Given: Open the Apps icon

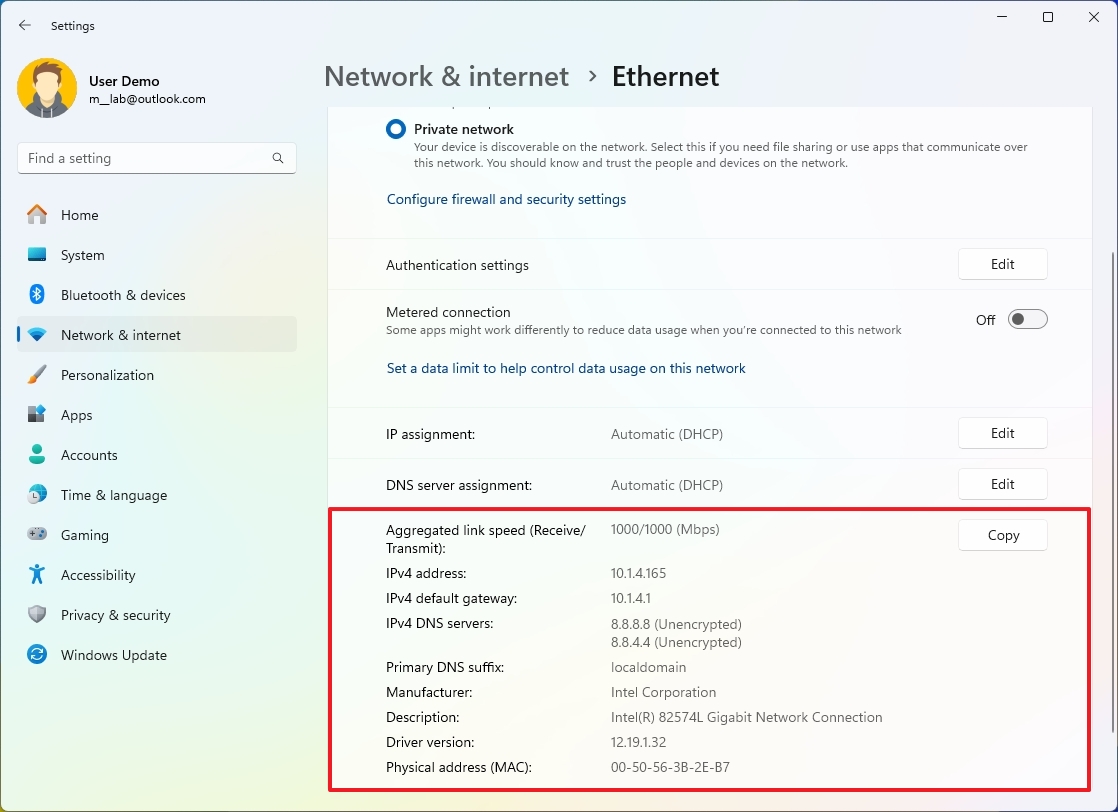Looking at the screenshot, I should point(37,415).
